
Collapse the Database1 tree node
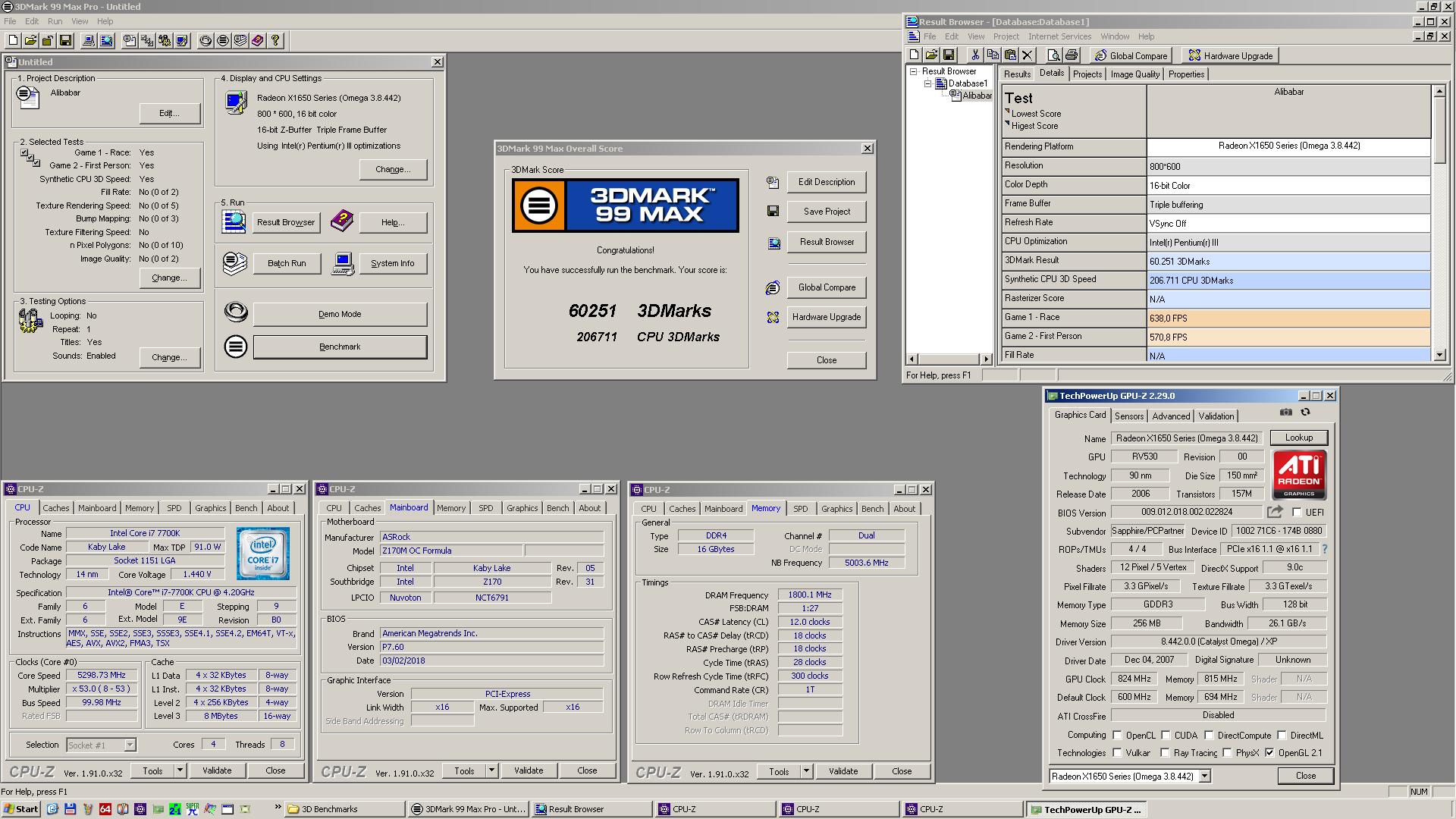[927, 83]
